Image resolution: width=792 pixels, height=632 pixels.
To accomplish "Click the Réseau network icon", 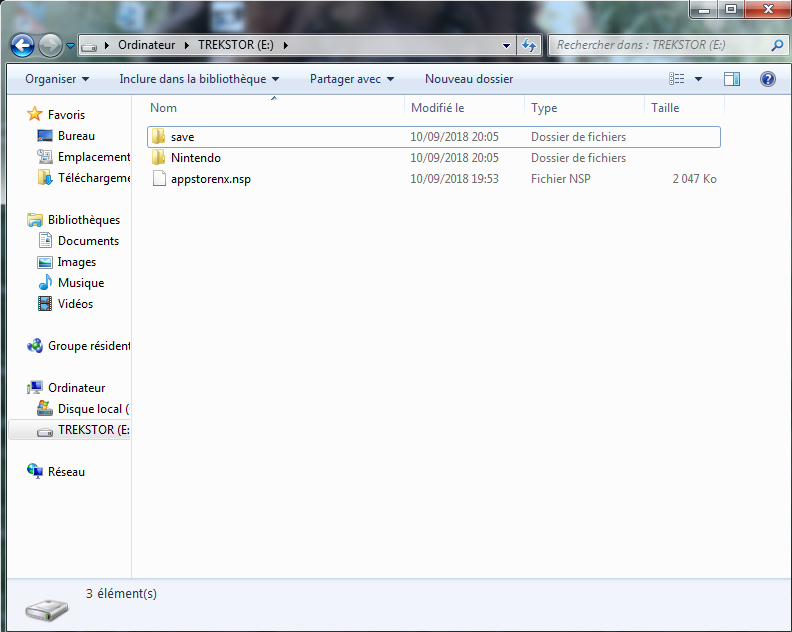I will (34, 471).
